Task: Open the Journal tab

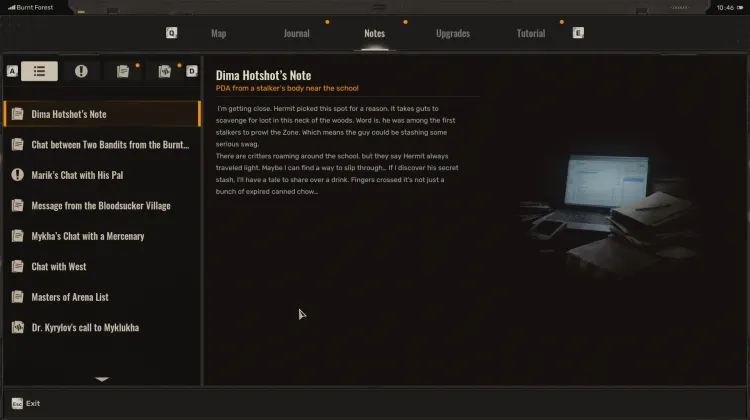Action: click(x=297, y=33)
